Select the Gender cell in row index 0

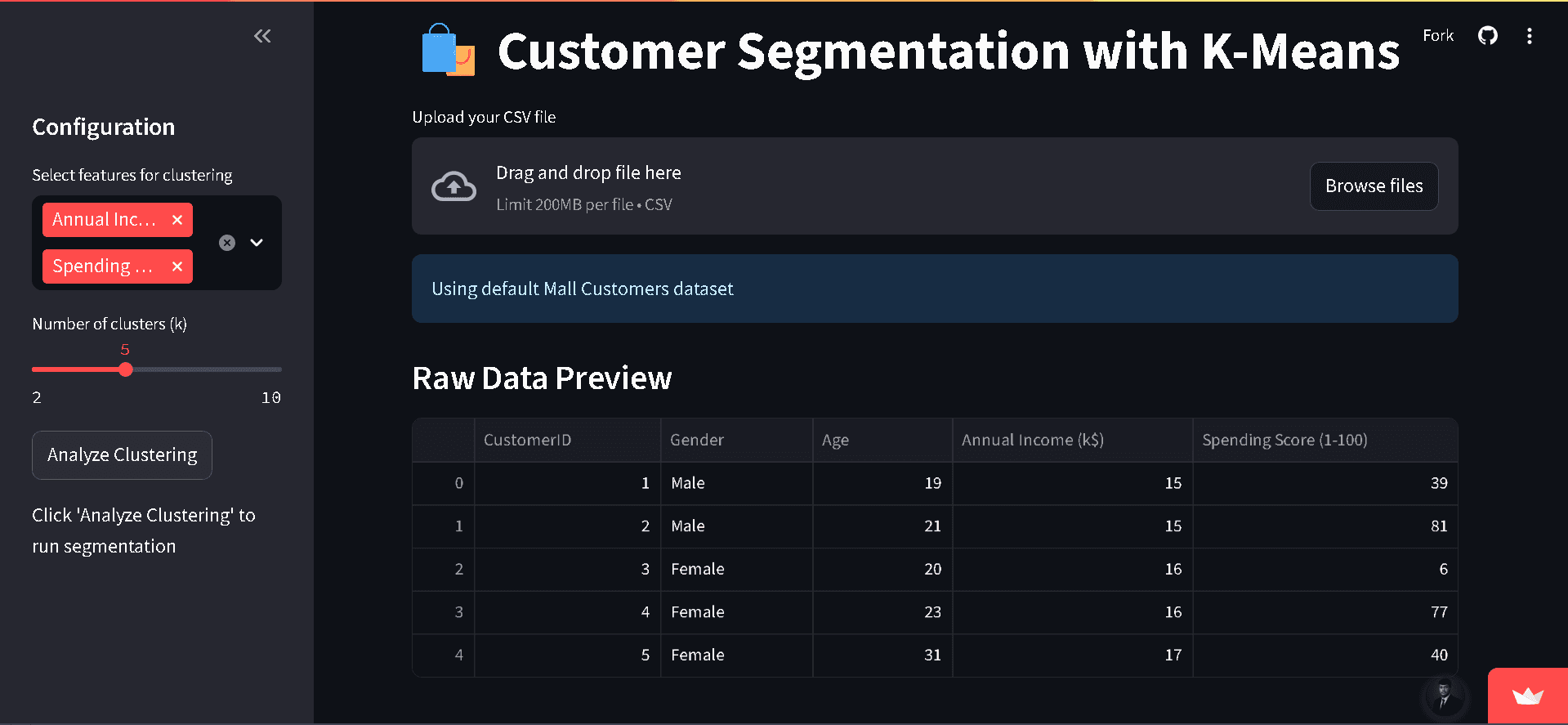pos(736,483)
